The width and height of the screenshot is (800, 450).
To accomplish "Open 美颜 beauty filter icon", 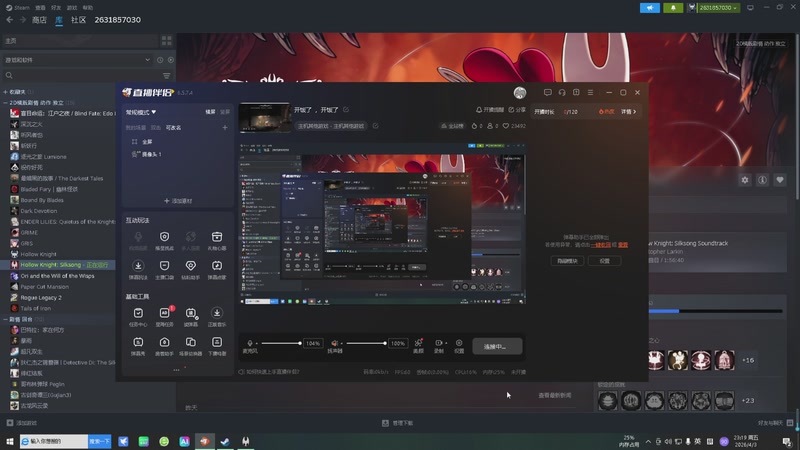I will pos(418,345).
